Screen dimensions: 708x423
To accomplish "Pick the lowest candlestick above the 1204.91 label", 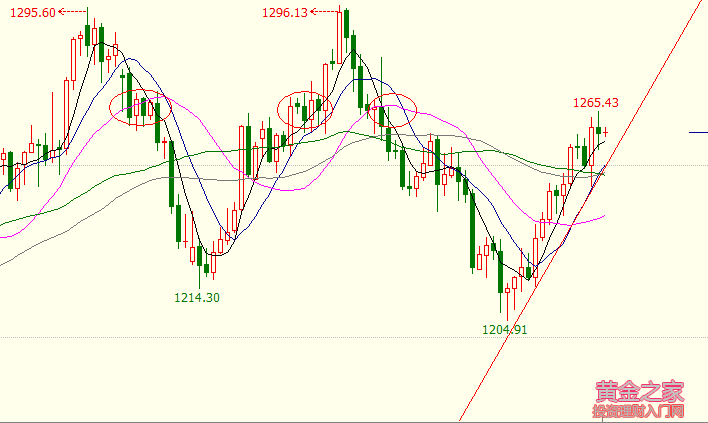I will 509,294.
